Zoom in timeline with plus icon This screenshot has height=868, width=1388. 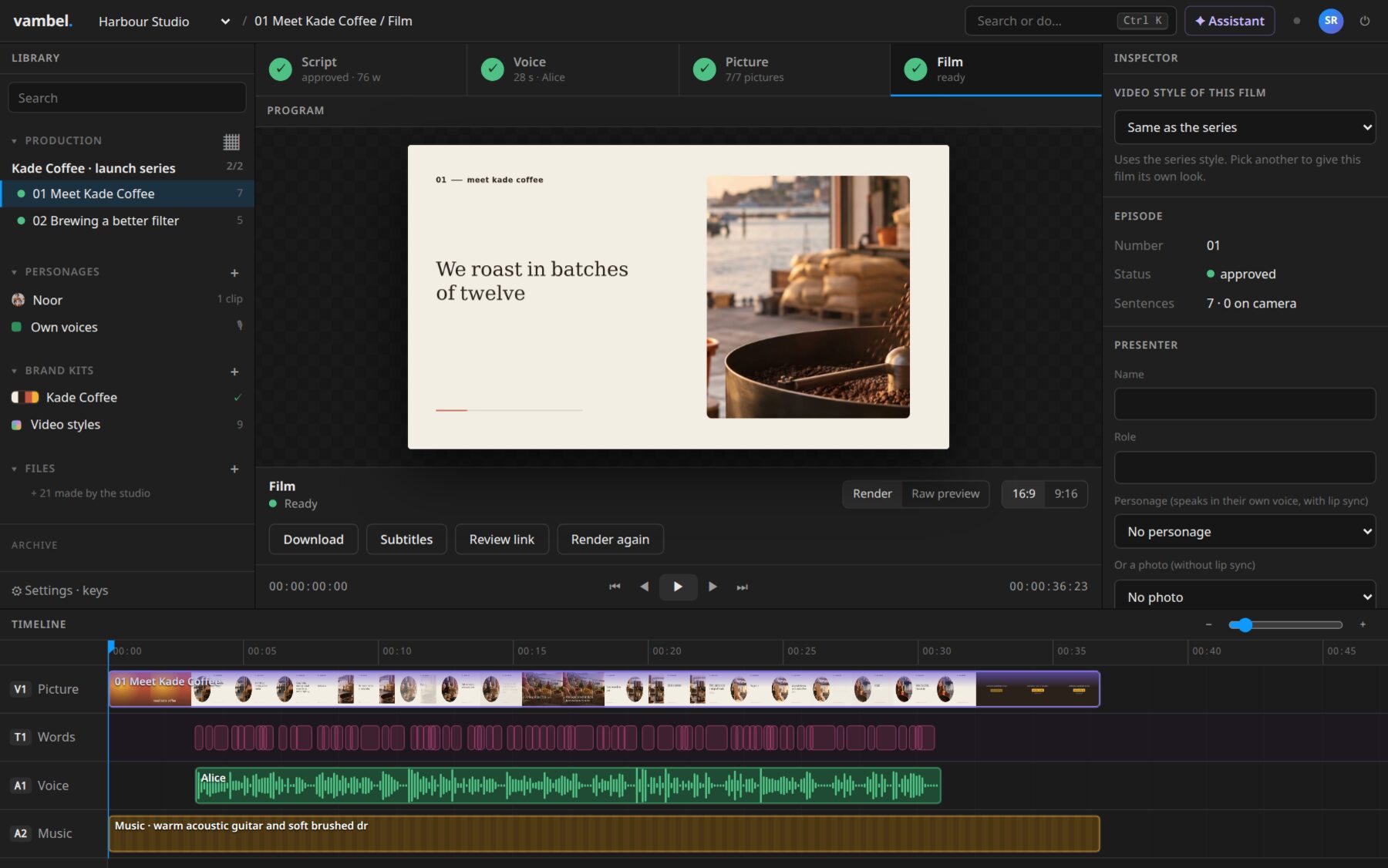coord(1363,624)
